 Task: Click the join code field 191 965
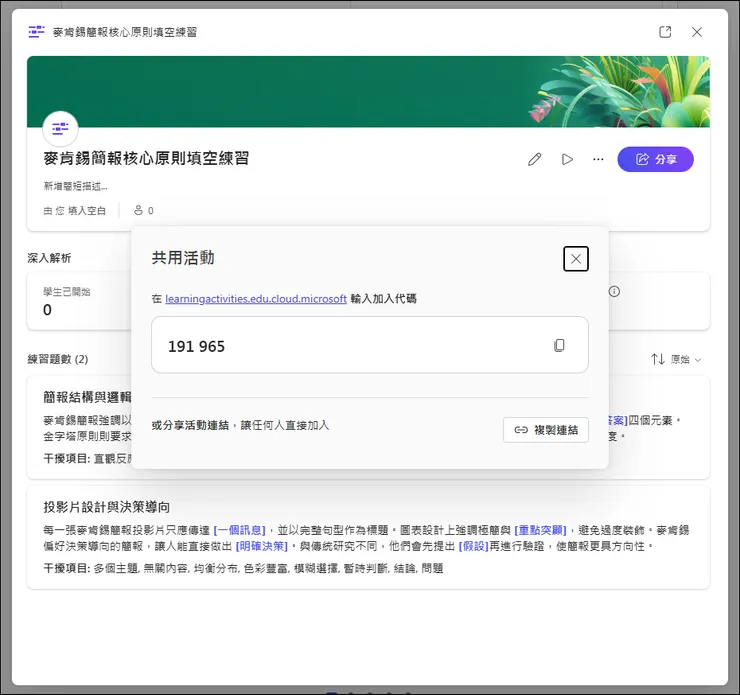370,345
